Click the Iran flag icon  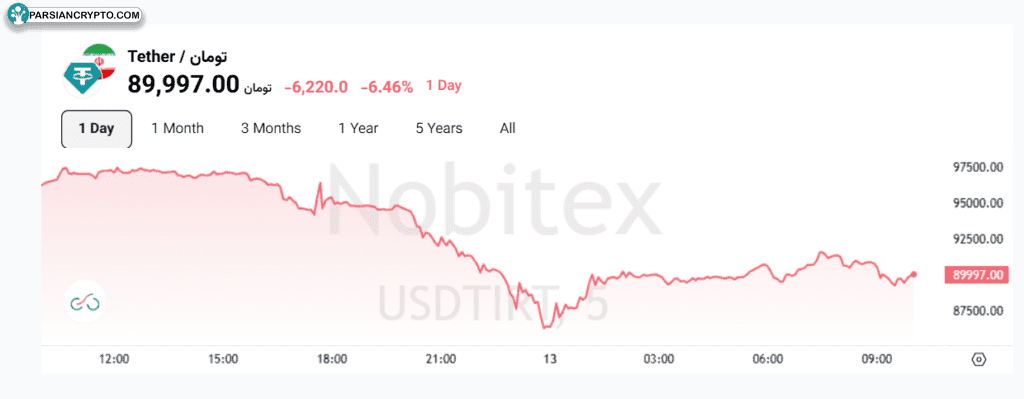99,61
